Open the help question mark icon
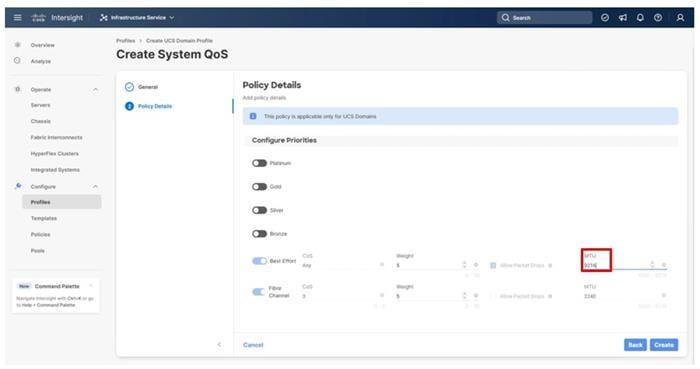The height and width of the screenshot is (369, 700). pos(658,17)
